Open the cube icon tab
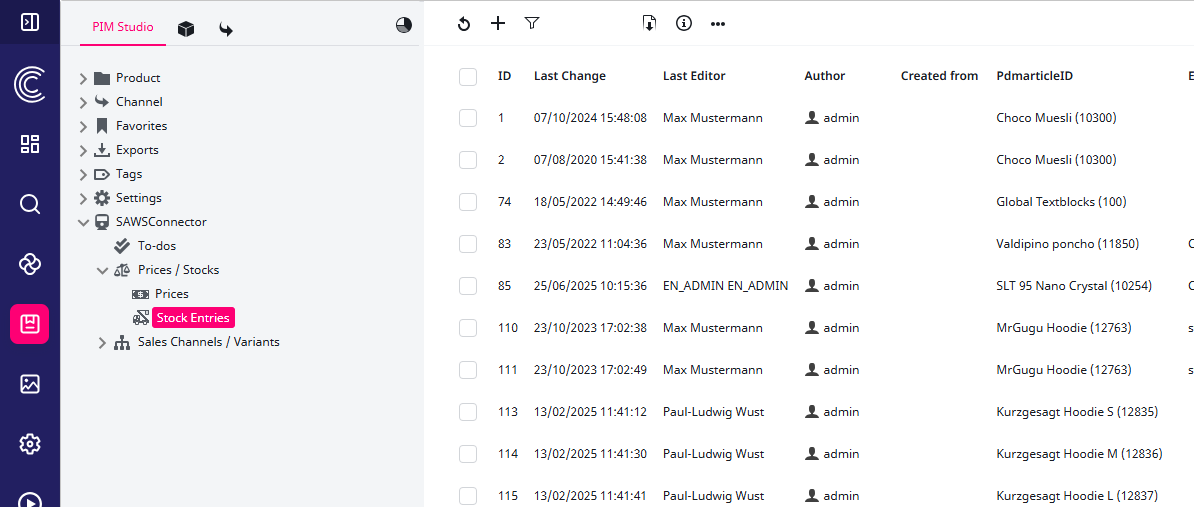Image resolution: width=1194 pixels, height=507 pixels. [x=186, y=29]
